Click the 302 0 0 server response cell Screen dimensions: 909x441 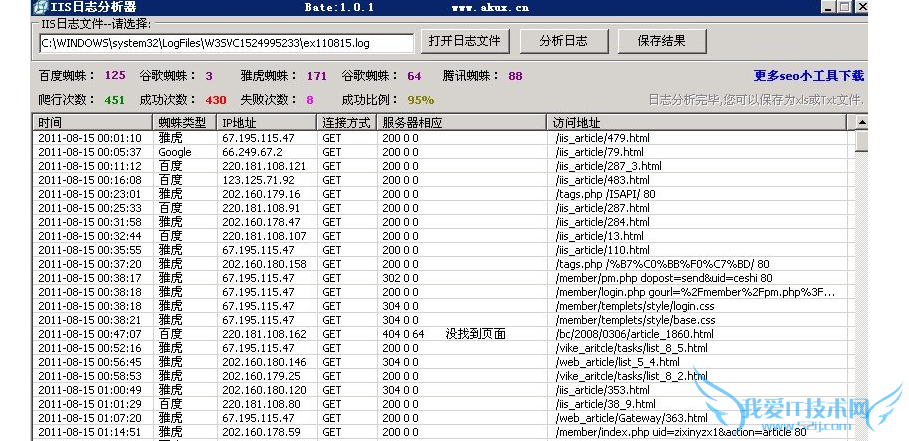(x=400, y=278)
